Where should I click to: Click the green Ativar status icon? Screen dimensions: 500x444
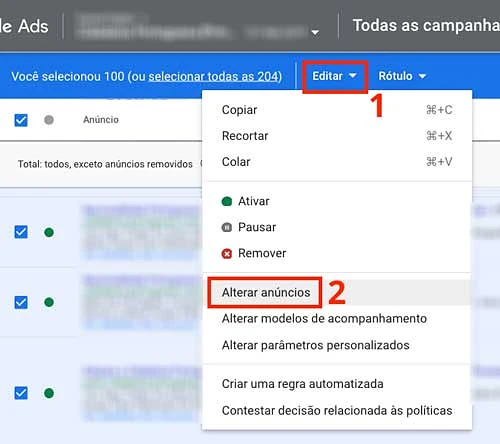point(227,201)
